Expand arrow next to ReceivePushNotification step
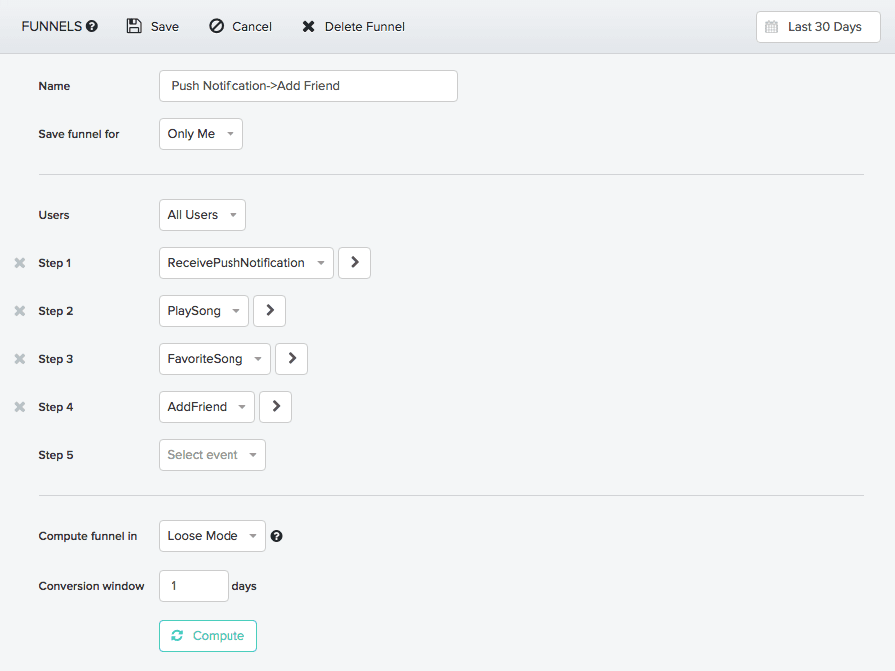This screenshot has height=671, width=895. (354, 263)
